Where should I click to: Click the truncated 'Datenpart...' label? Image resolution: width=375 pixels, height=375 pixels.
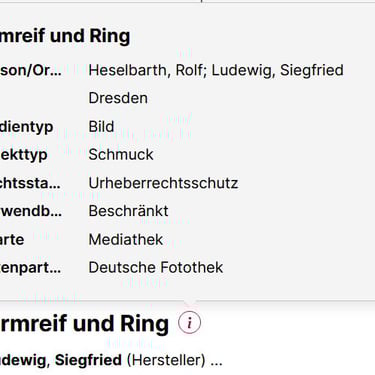[31, 268]
